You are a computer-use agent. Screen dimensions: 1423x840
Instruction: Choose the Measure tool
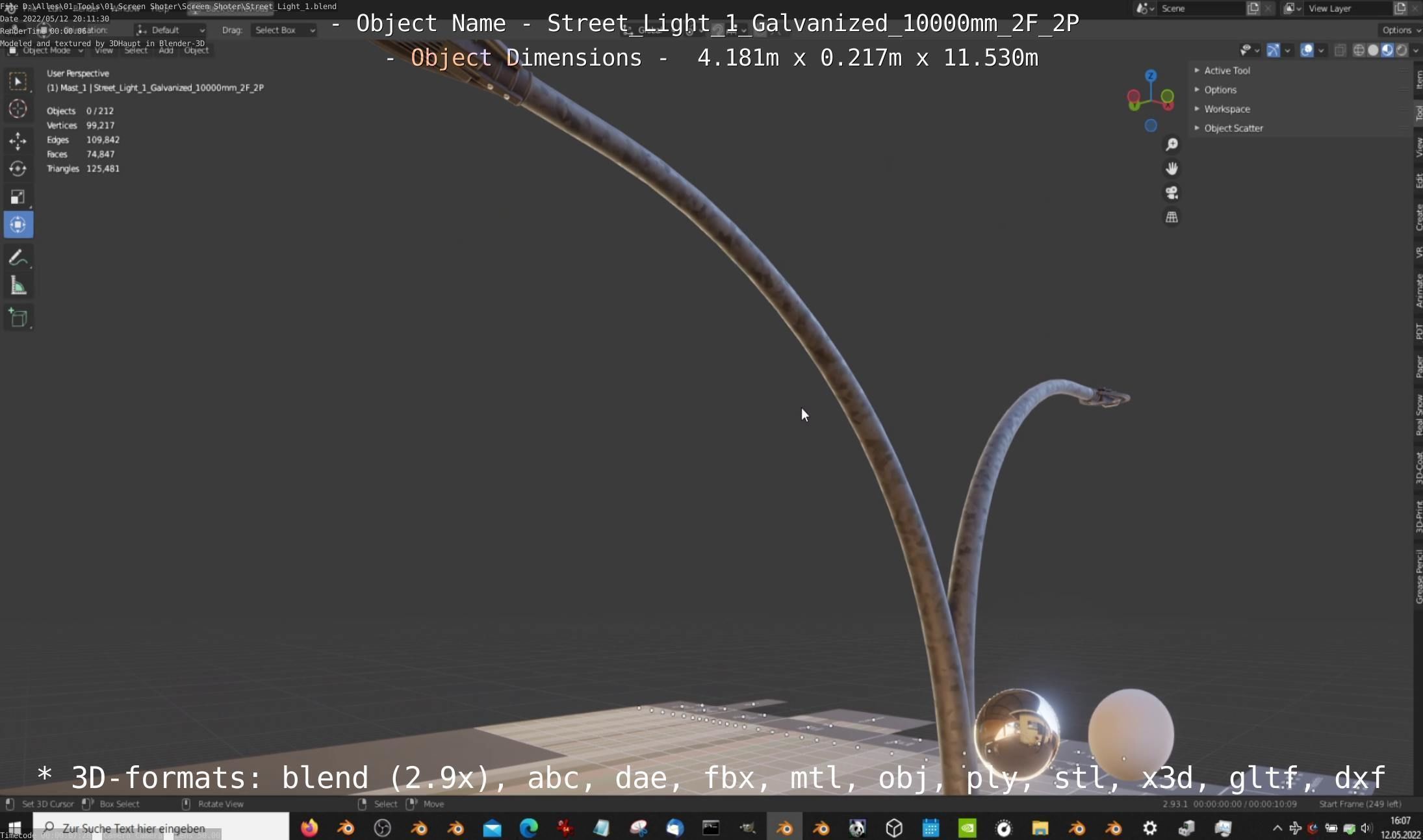(18, 286)
